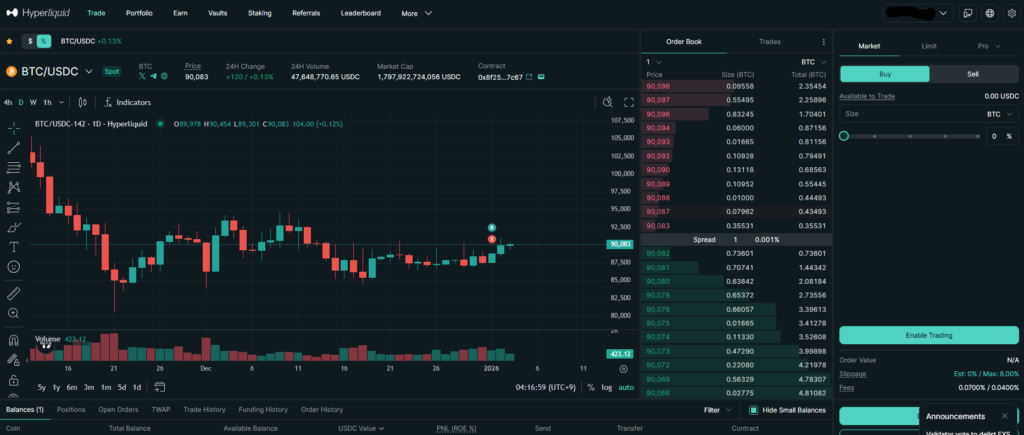Click the order size percentage slider handle
The width and height of the screenshot is (1024, 435).
coord(844,136)
